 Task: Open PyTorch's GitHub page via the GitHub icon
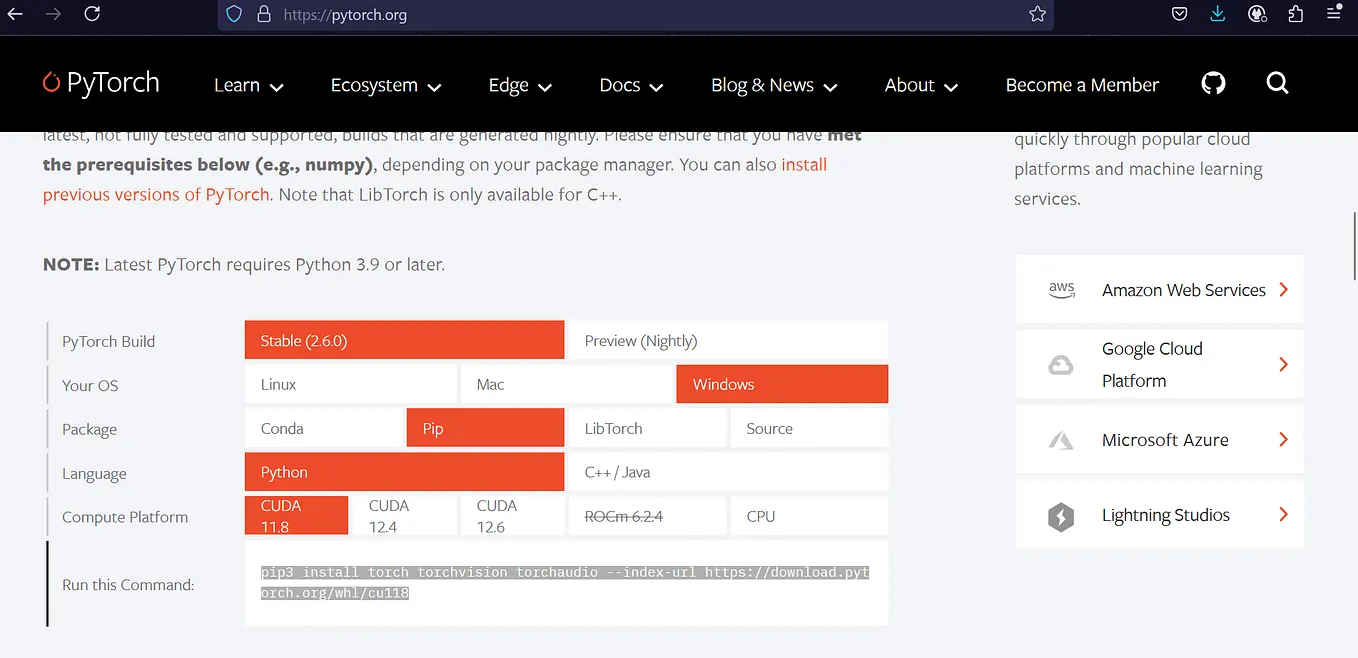[1212, 84]
